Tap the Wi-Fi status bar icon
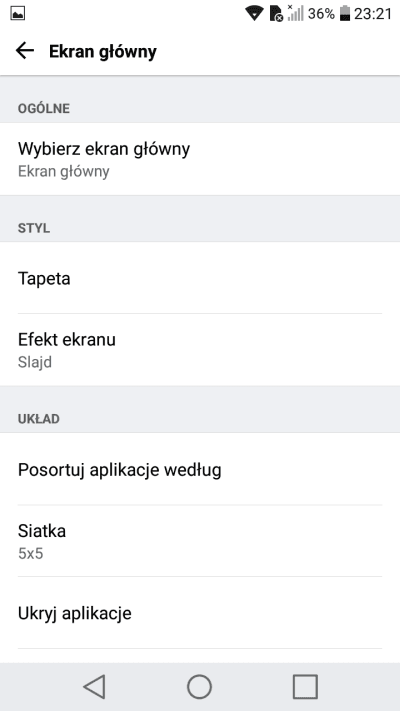The height and width of the screenshot is (711, 400). pos(254,14)
